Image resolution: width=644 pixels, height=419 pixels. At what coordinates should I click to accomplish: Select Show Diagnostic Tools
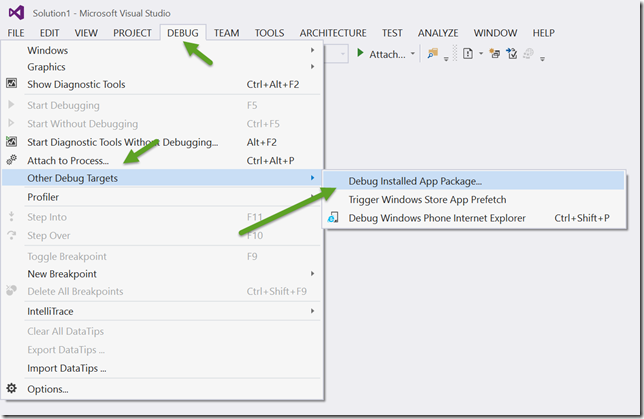coord(162,84)
